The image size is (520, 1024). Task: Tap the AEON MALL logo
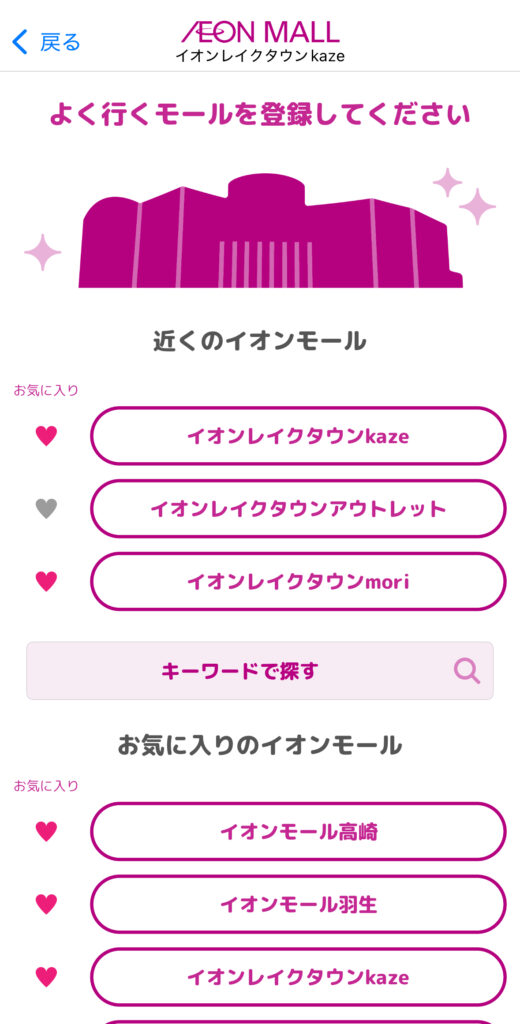(x=260, y=31)
